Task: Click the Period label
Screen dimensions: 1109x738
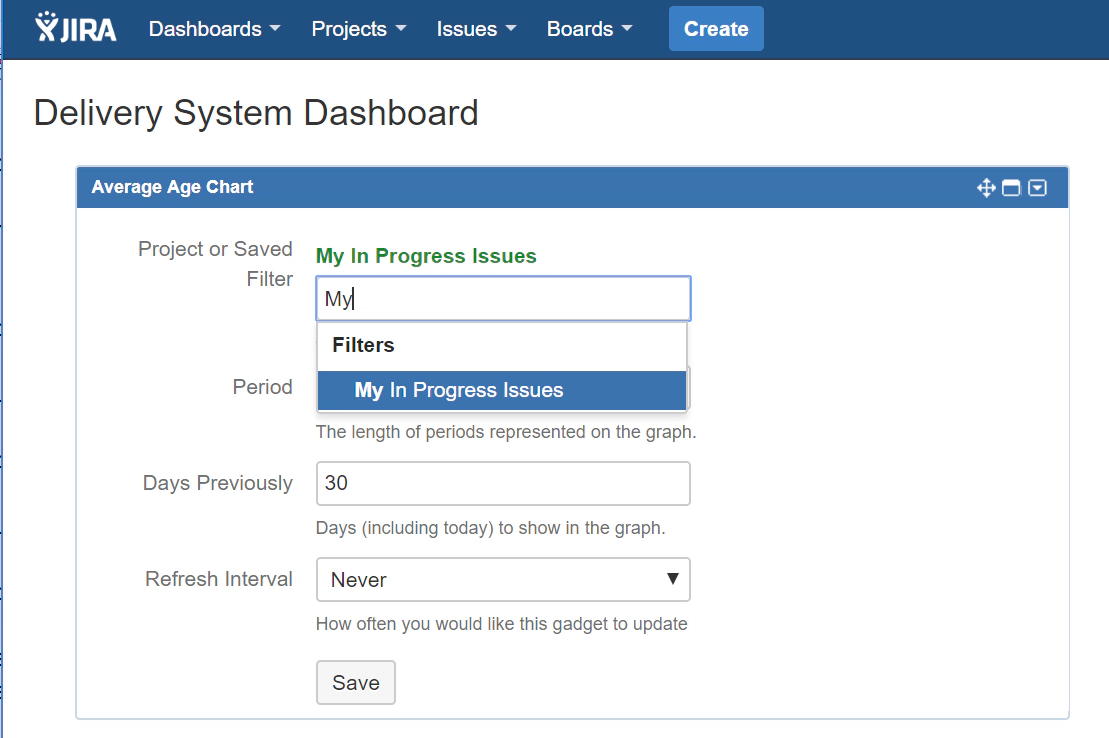Action: (x=262, y=387)
